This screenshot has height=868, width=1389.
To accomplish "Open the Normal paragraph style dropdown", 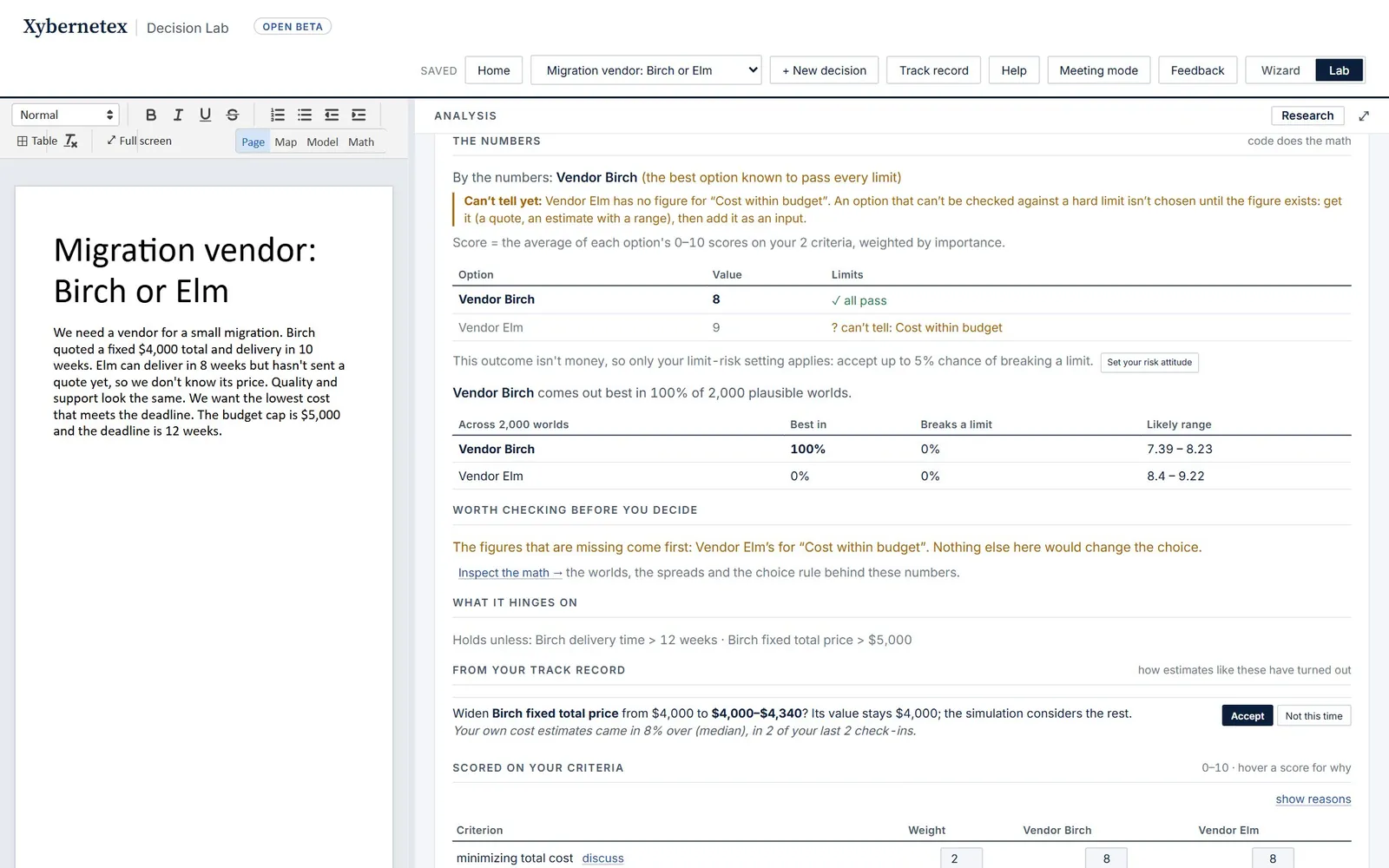I will [65, 115].
